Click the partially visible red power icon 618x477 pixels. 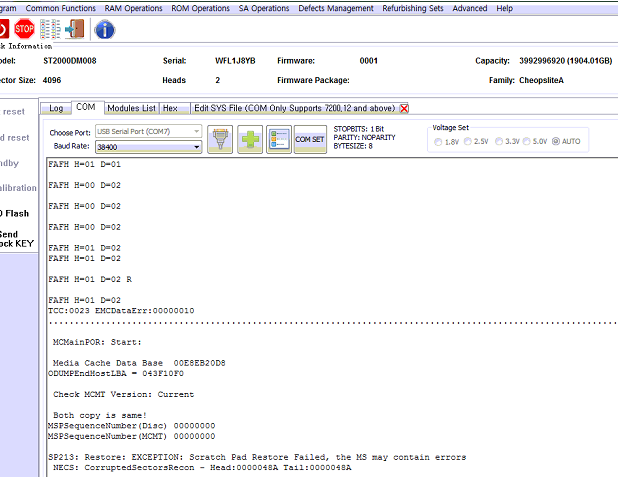pos(4,29)
